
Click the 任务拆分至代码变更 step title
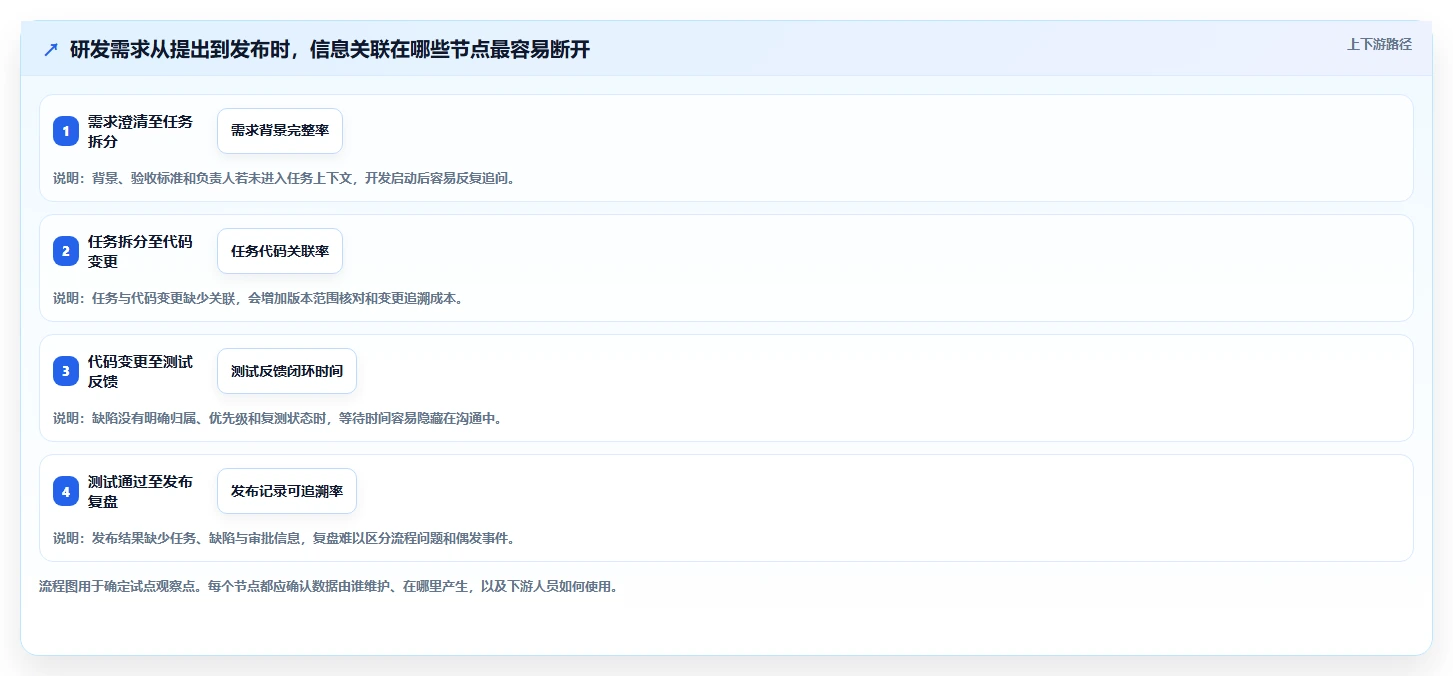pos(141,251)
